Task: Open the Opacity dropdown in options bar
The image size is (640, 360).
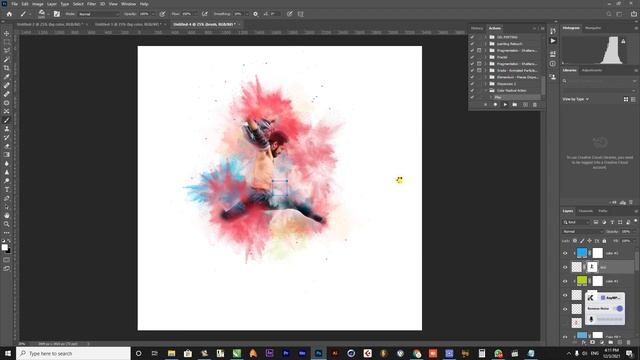Action: [x=153, y=14]
